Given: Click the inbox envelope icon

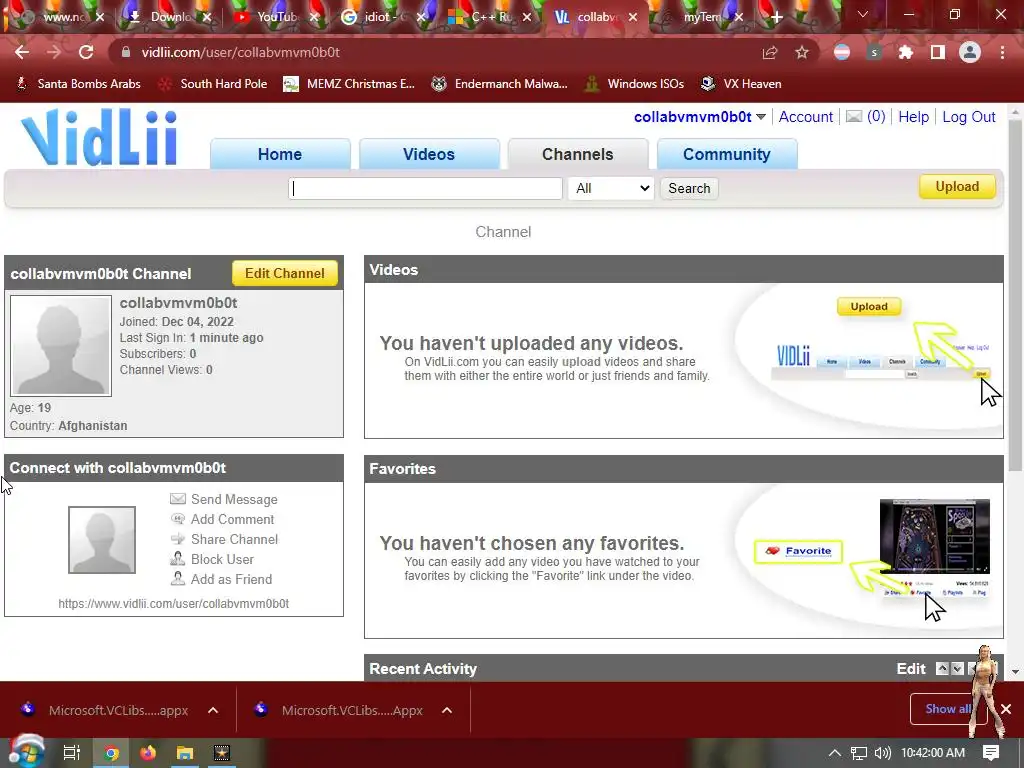Looking at the screenshot, I should [854, 116].
